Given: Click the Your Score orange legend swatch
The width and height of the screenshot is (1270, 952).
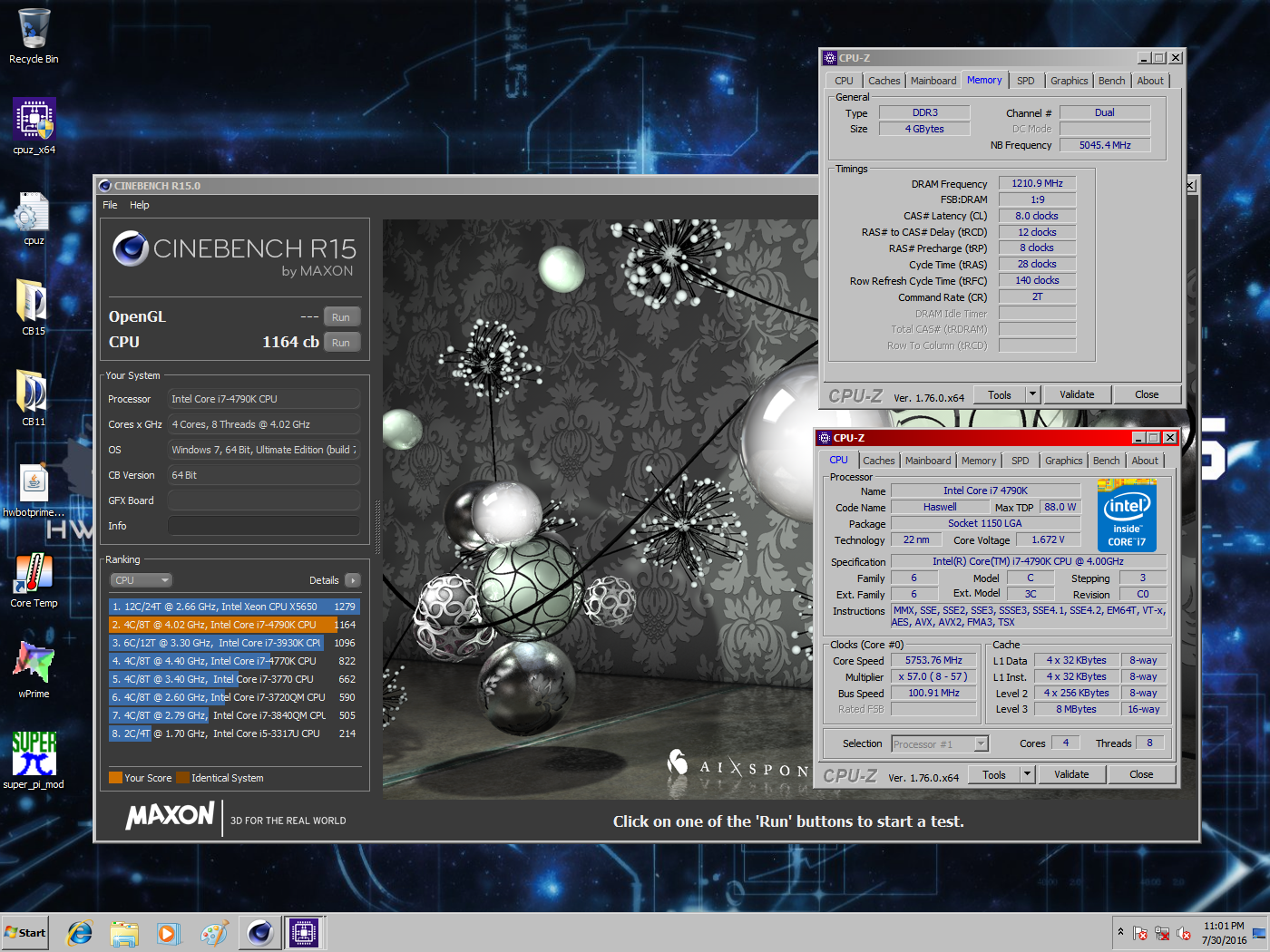Looking at the screenshot, I should click(x=115, y=777).
